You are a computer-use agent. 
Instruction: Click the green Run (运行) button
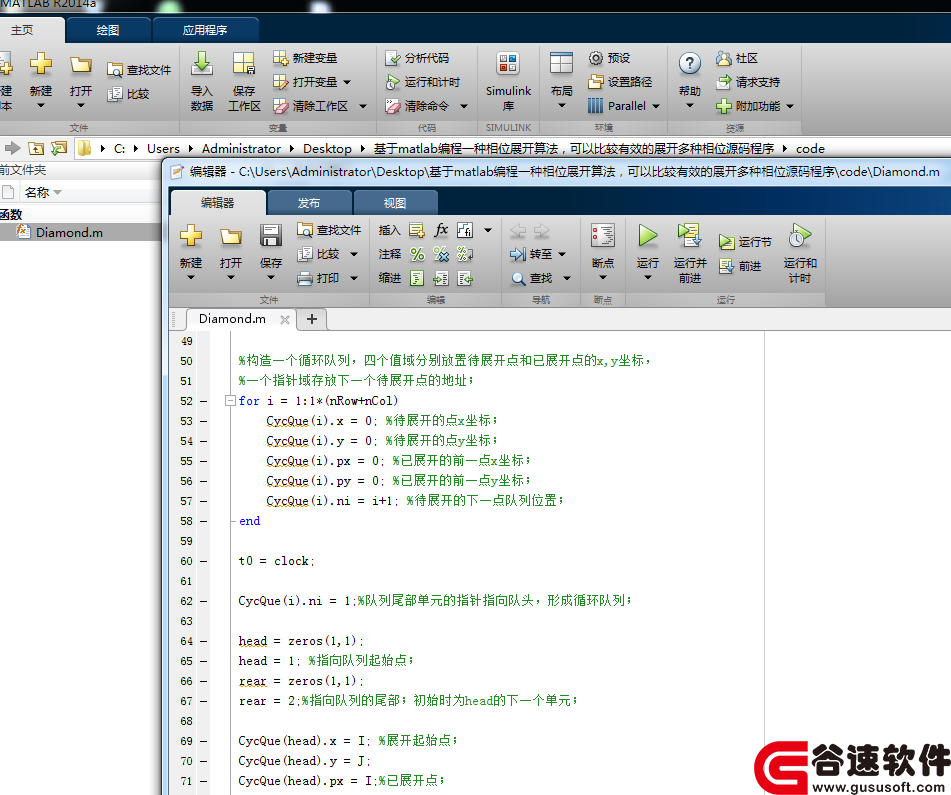(x=648, y=235)
